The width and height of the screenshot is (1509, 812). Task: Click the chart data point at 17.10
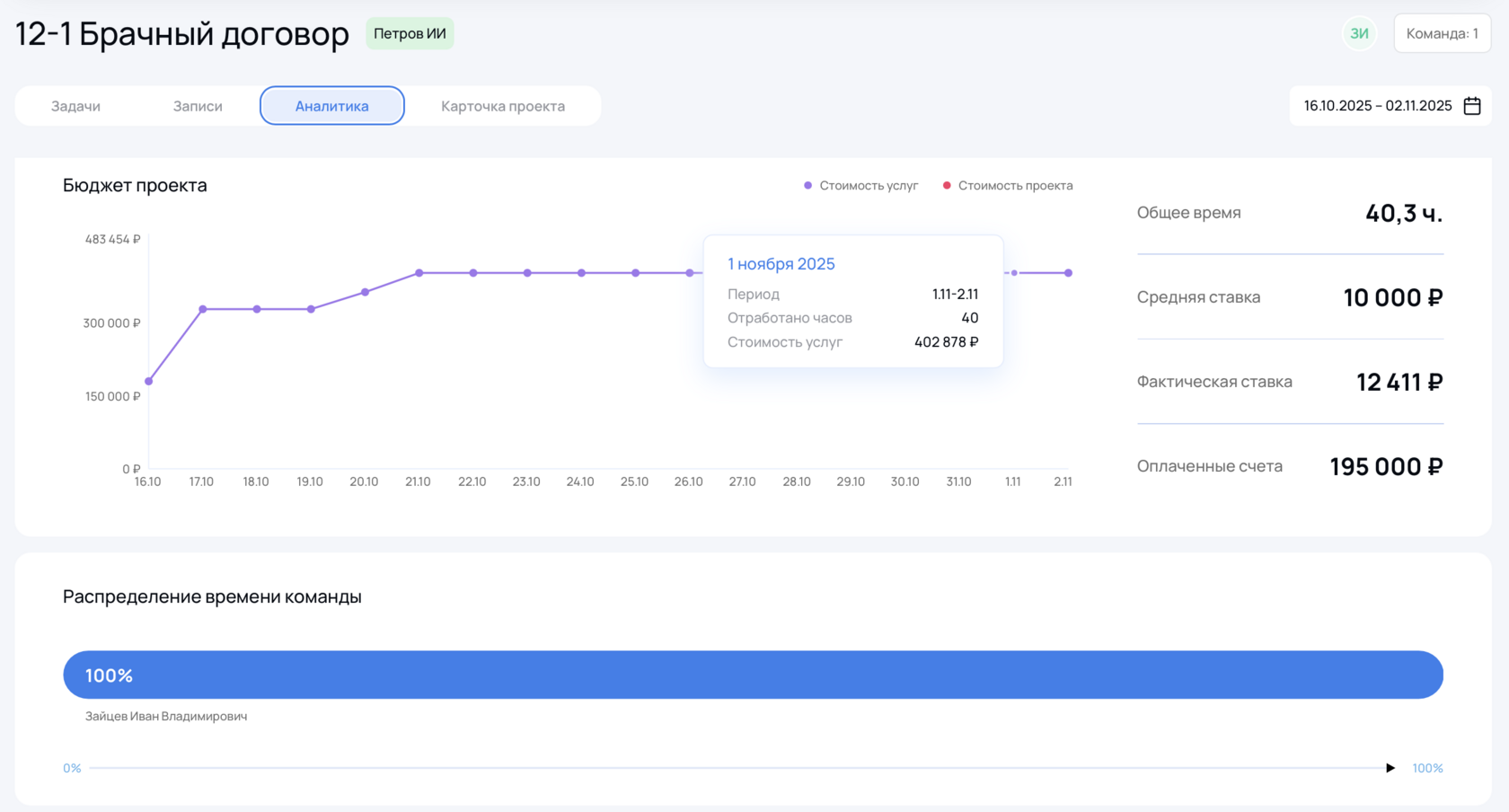click(203, 309)
